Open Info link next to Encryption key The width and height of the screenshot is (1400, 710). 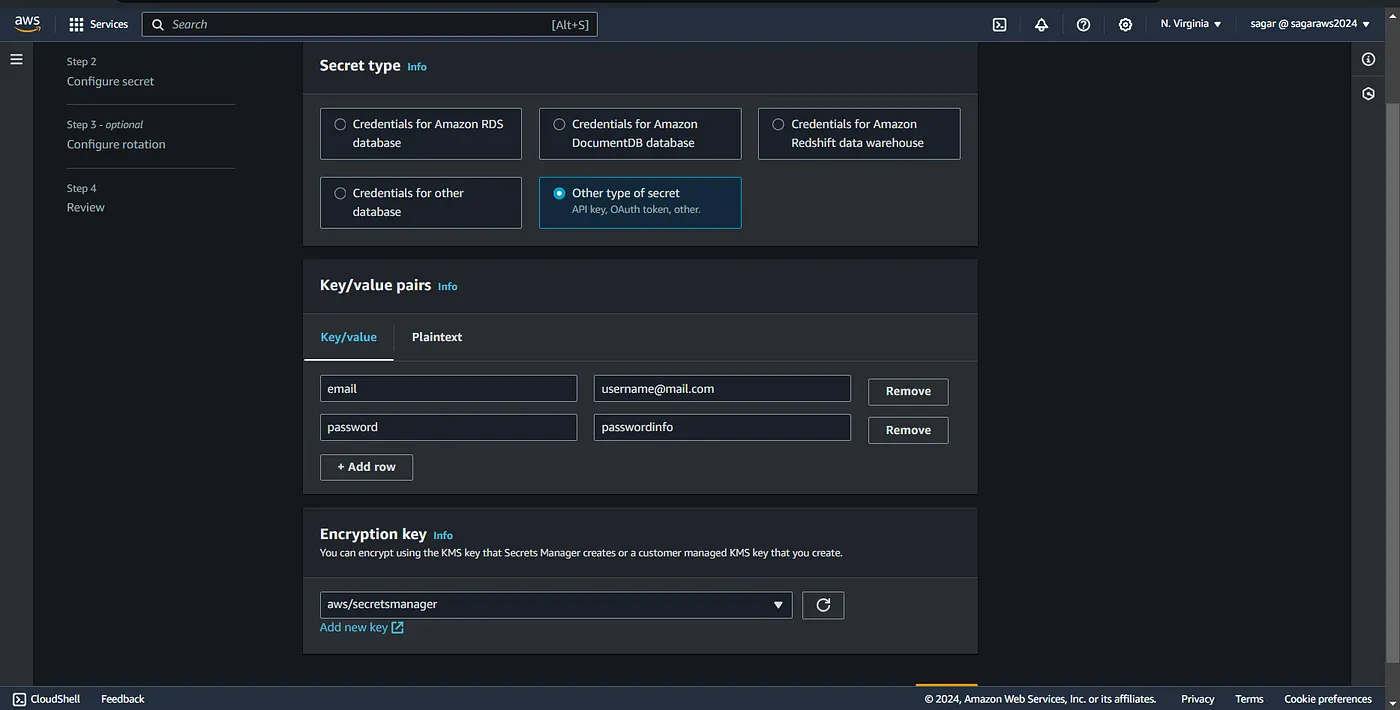443,536
